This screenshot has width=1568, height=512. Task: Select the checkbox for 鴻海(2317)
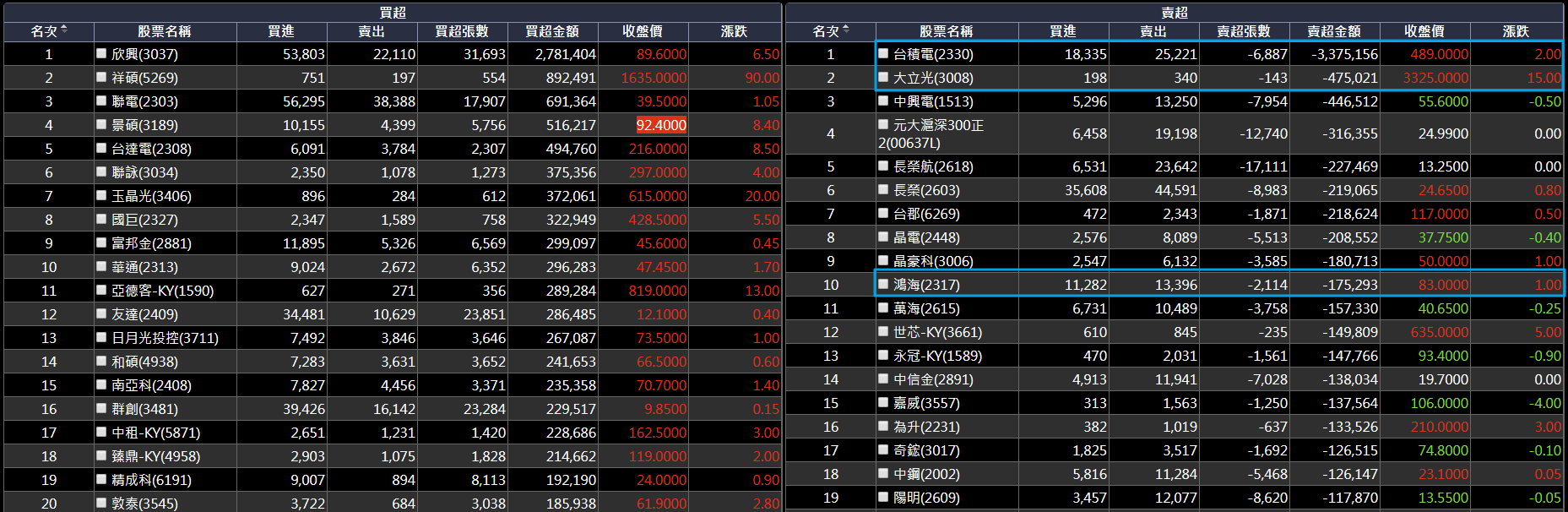[883, 284]
